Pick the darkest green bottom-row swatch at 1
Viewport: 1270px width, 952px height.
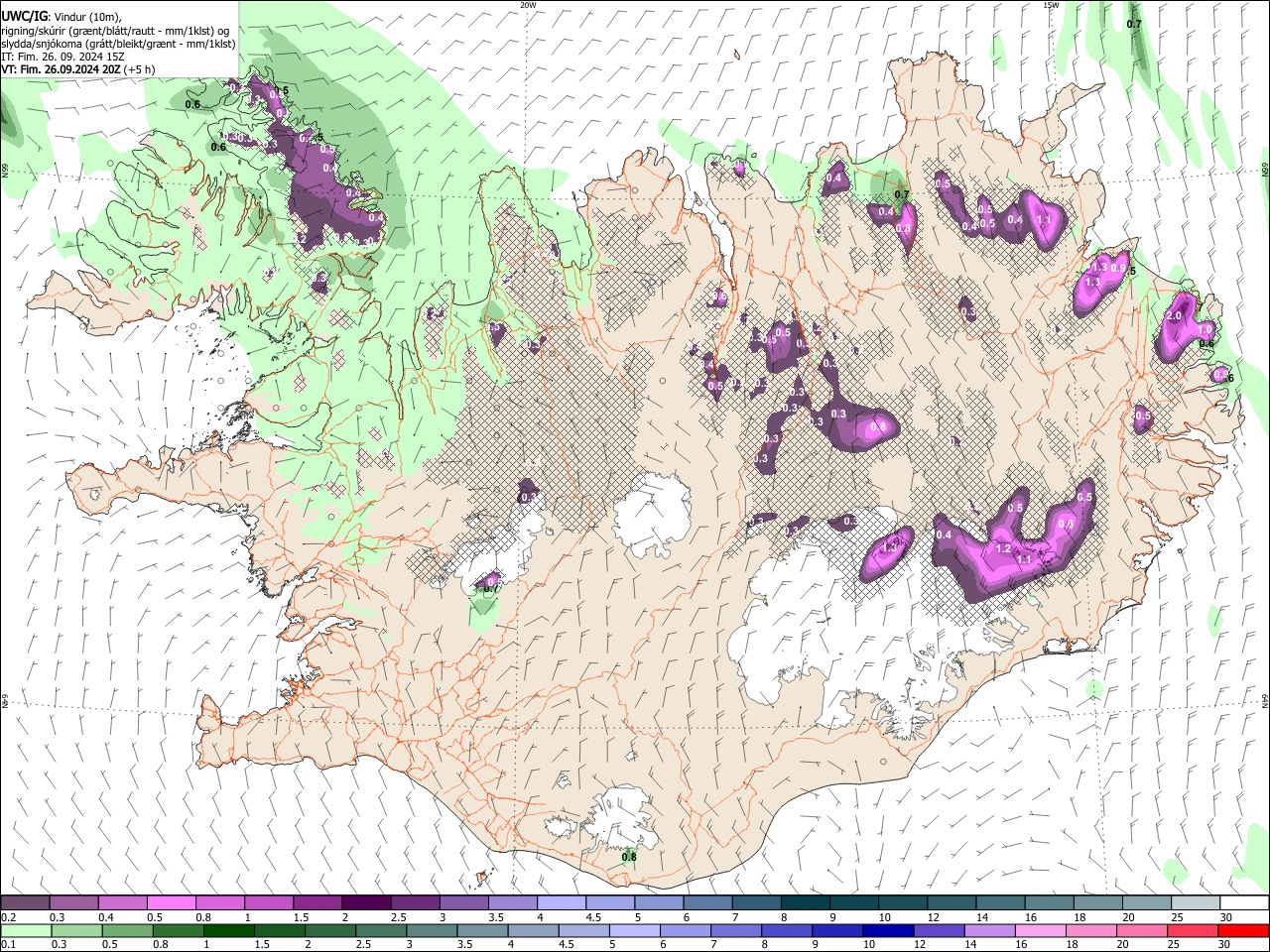228,930
